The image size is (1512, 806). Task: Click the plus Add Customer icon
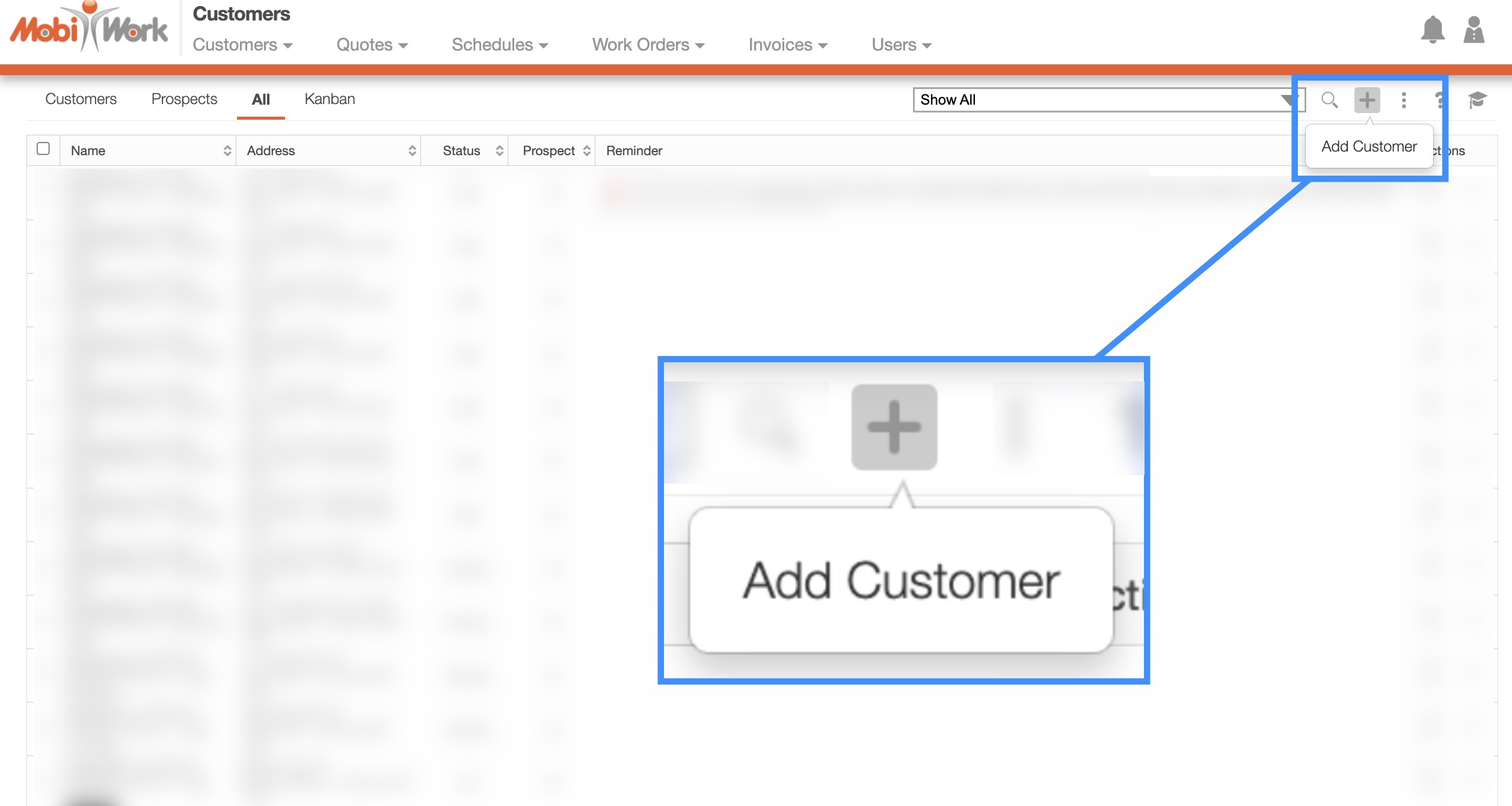pos(1366,100)
